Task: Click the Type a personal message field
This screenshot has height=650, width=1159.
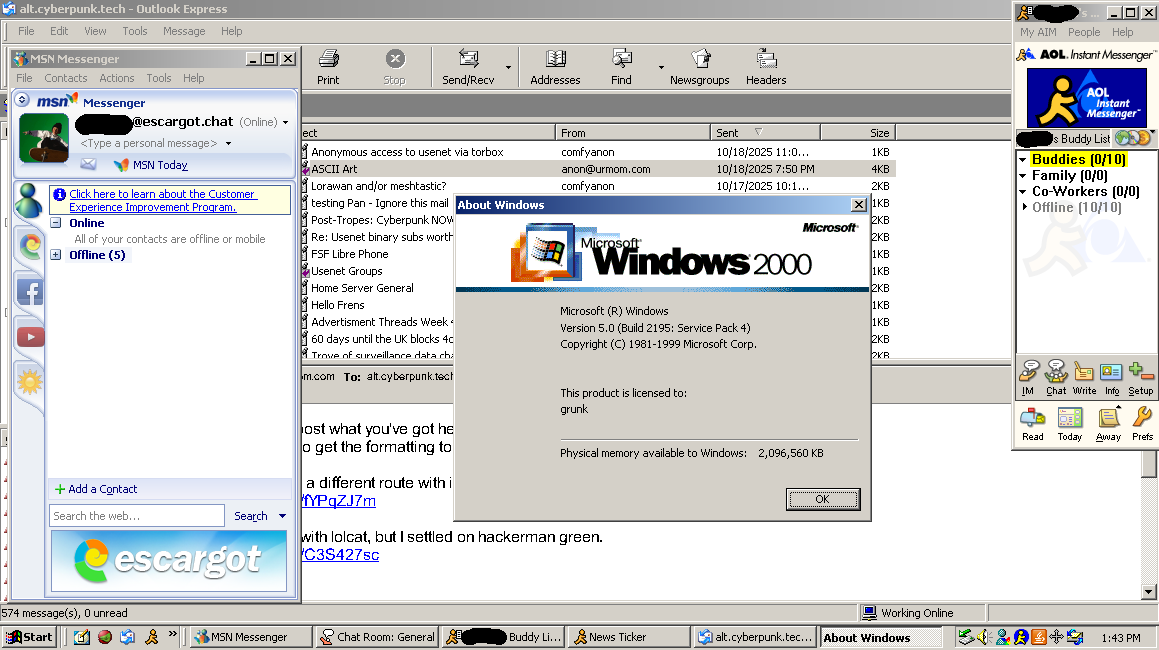Action: point(149,143)
